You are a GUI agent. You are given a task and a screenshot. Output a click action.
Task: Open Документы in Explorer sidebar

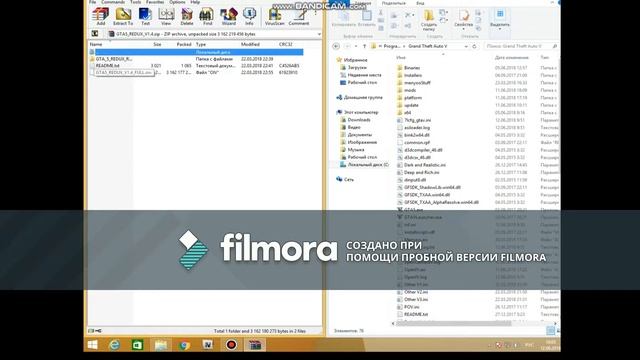[359, 135]
